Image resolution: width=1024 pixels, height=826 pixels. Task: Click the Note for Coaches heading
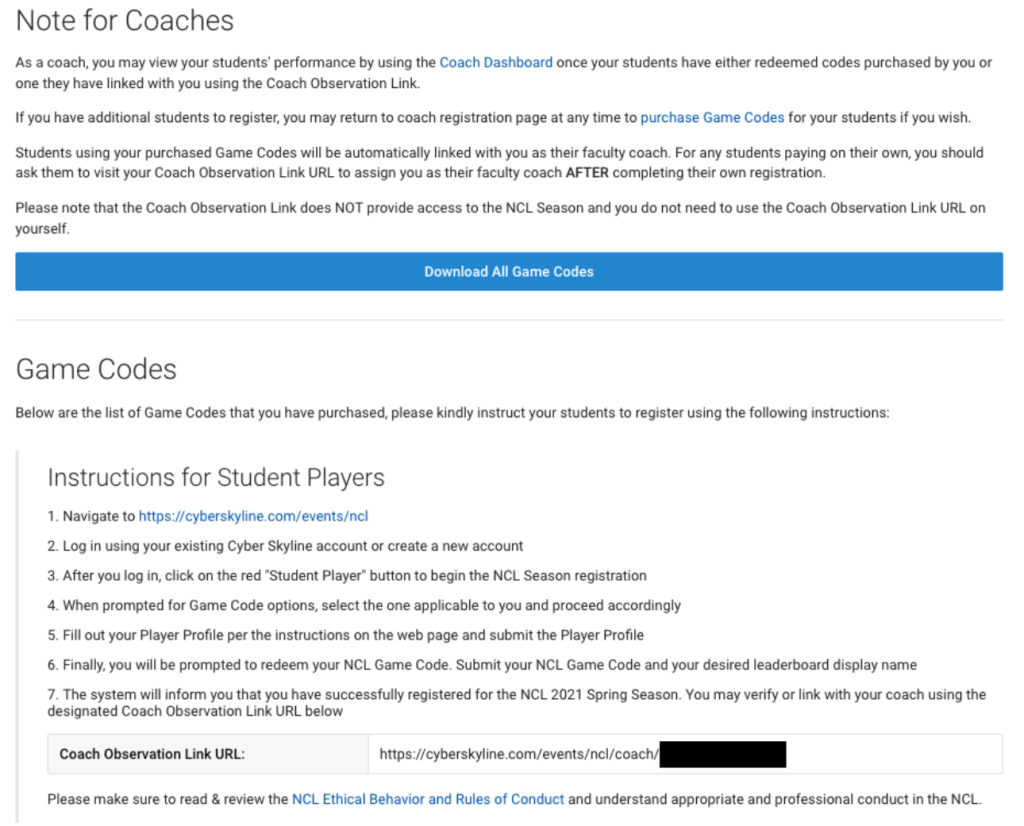point(125,20)
